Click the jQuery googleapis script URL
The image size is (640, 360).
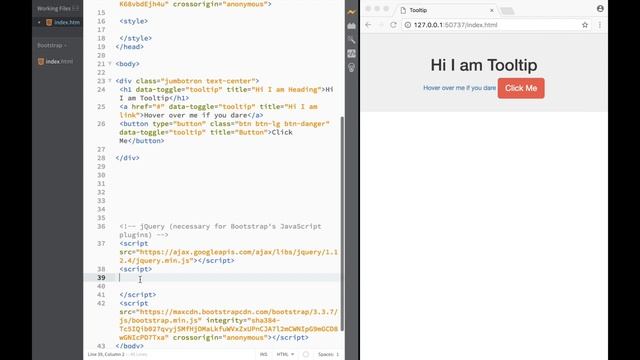pyautogui.click(x=229, y=256)
